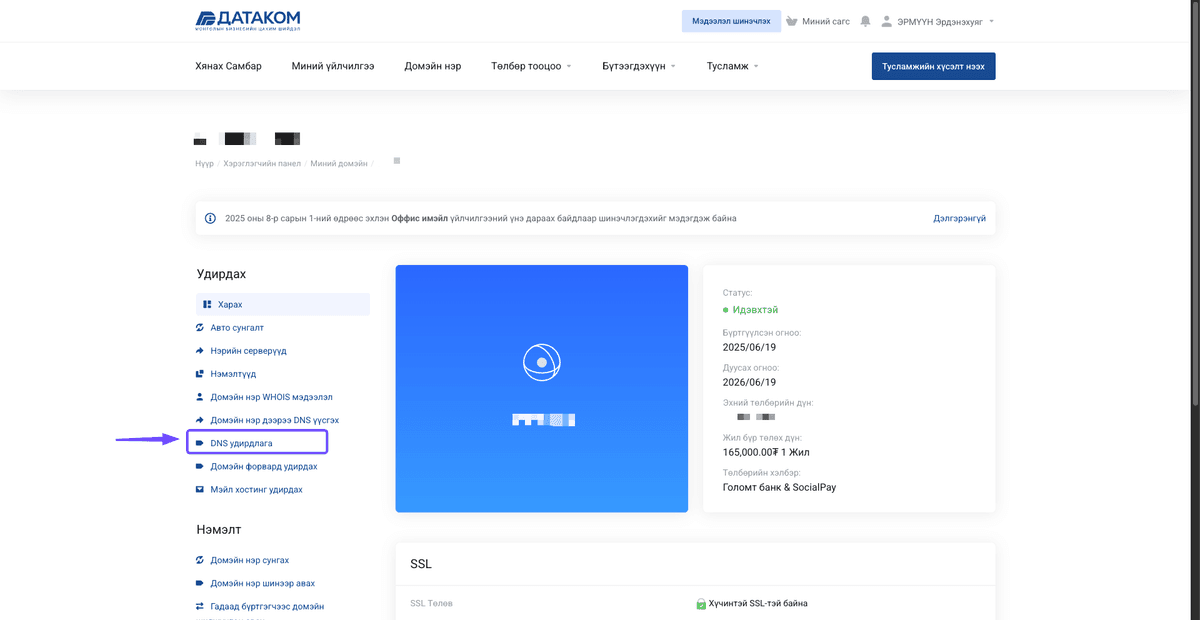
Task: Open the ЭРМҮҮН Эрдэнэхуяг account dropdown
Action: click(945, 21)
